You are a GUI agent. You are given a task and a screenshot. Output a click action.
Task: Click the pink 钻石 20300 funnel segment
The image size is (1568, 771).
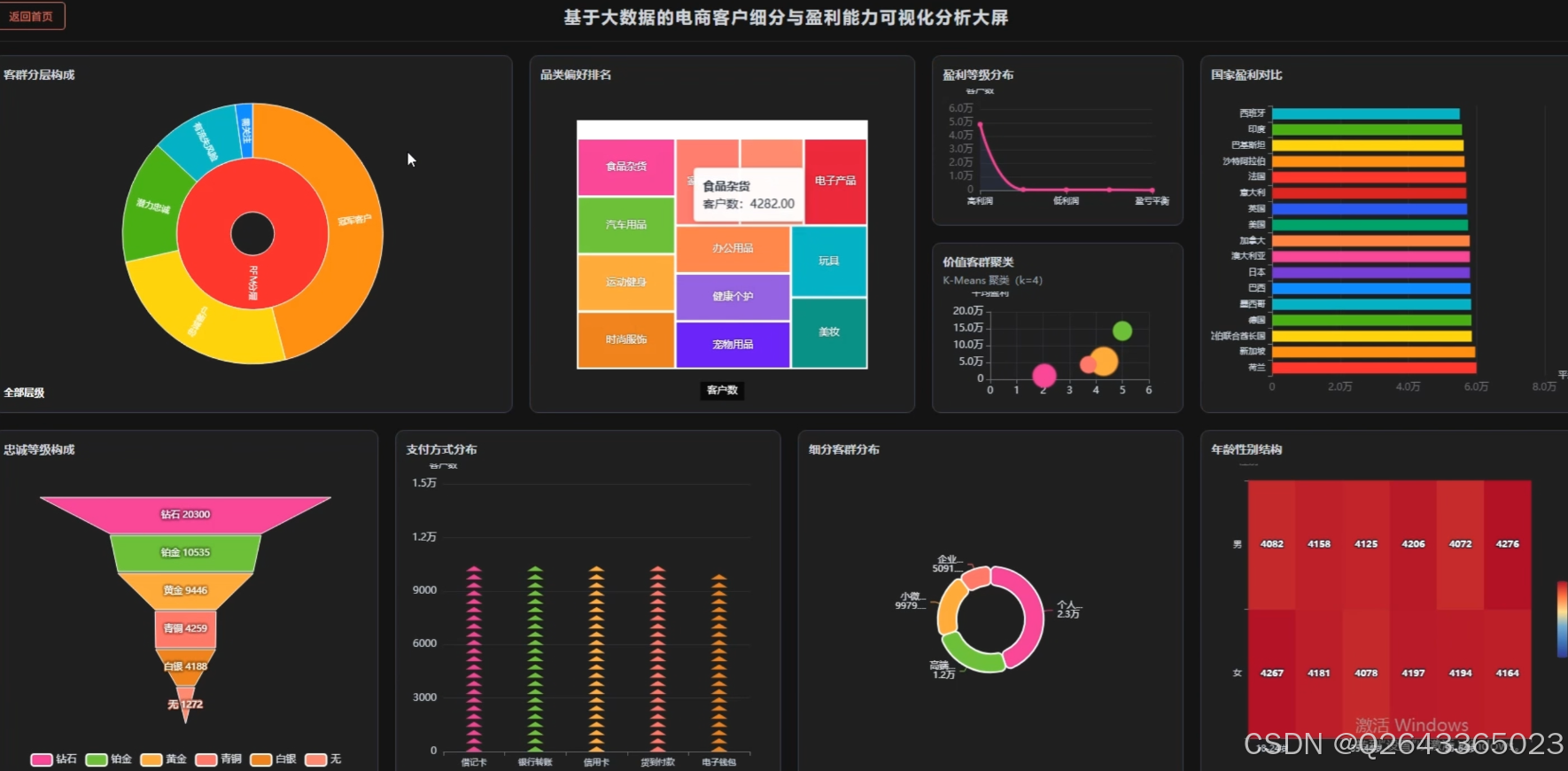[185, 515]
